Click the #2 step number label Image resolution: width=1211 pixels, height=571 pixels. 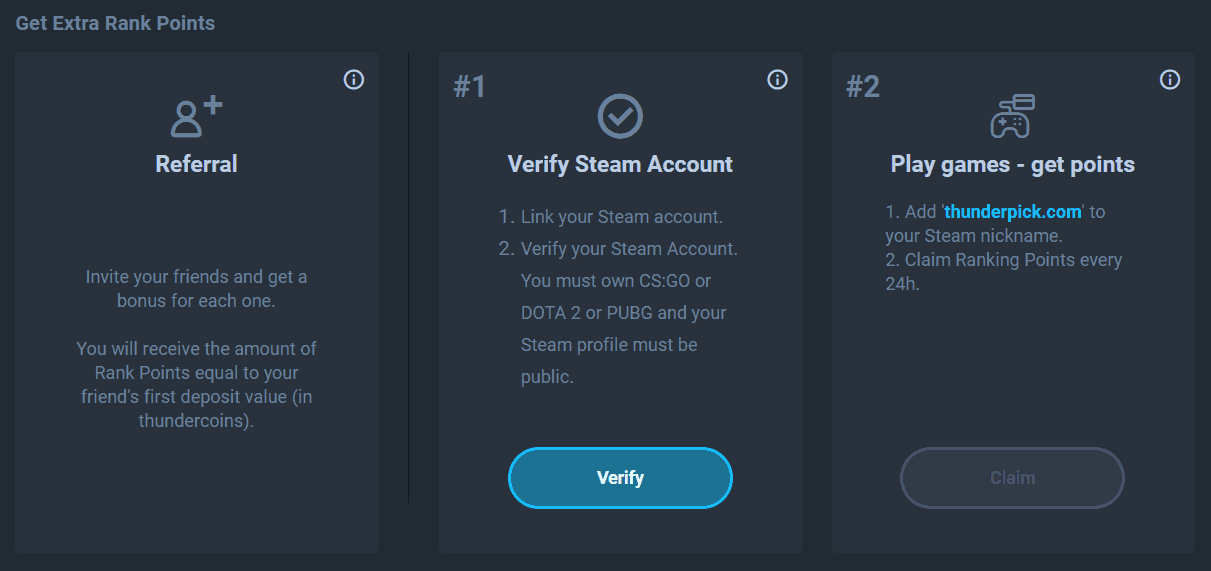pyautogui.click(x=863, y=87)
